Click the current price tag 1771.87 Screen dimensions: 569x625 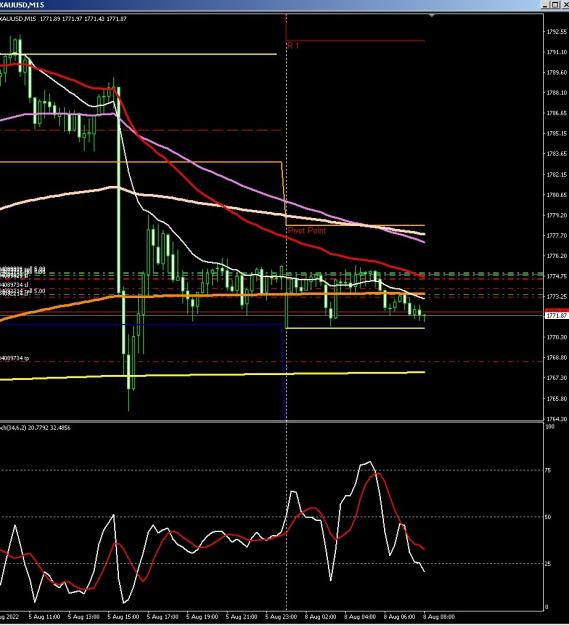tap(556, 316)
